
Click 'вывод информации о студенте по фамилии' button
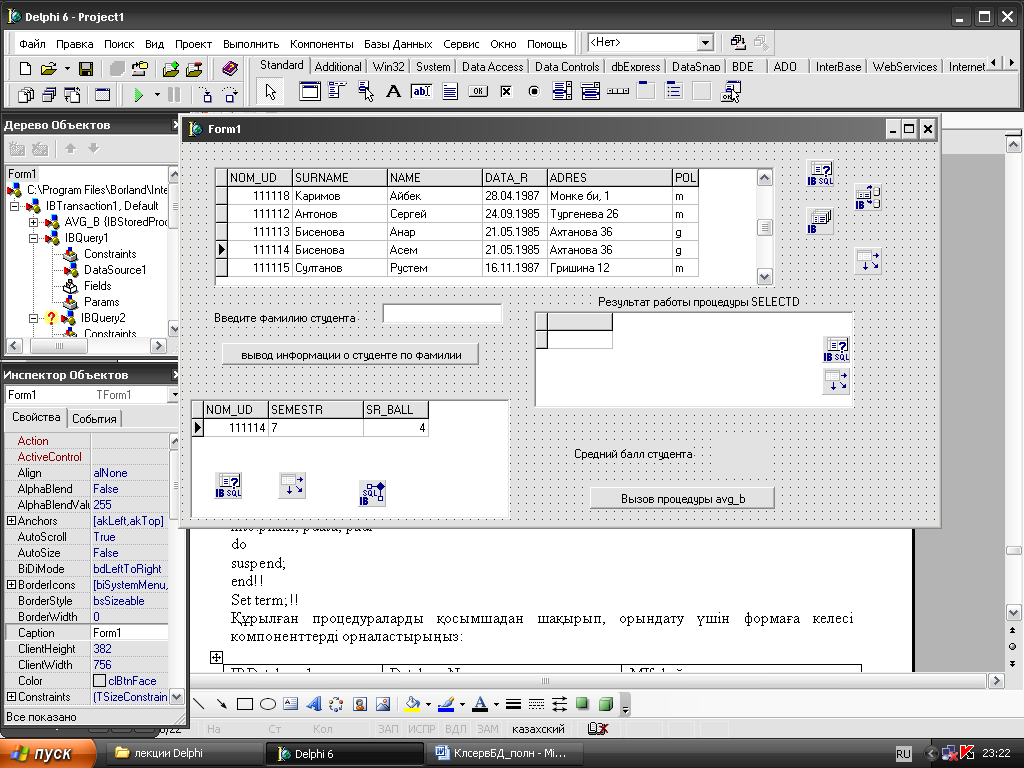[x=351, y=355]
